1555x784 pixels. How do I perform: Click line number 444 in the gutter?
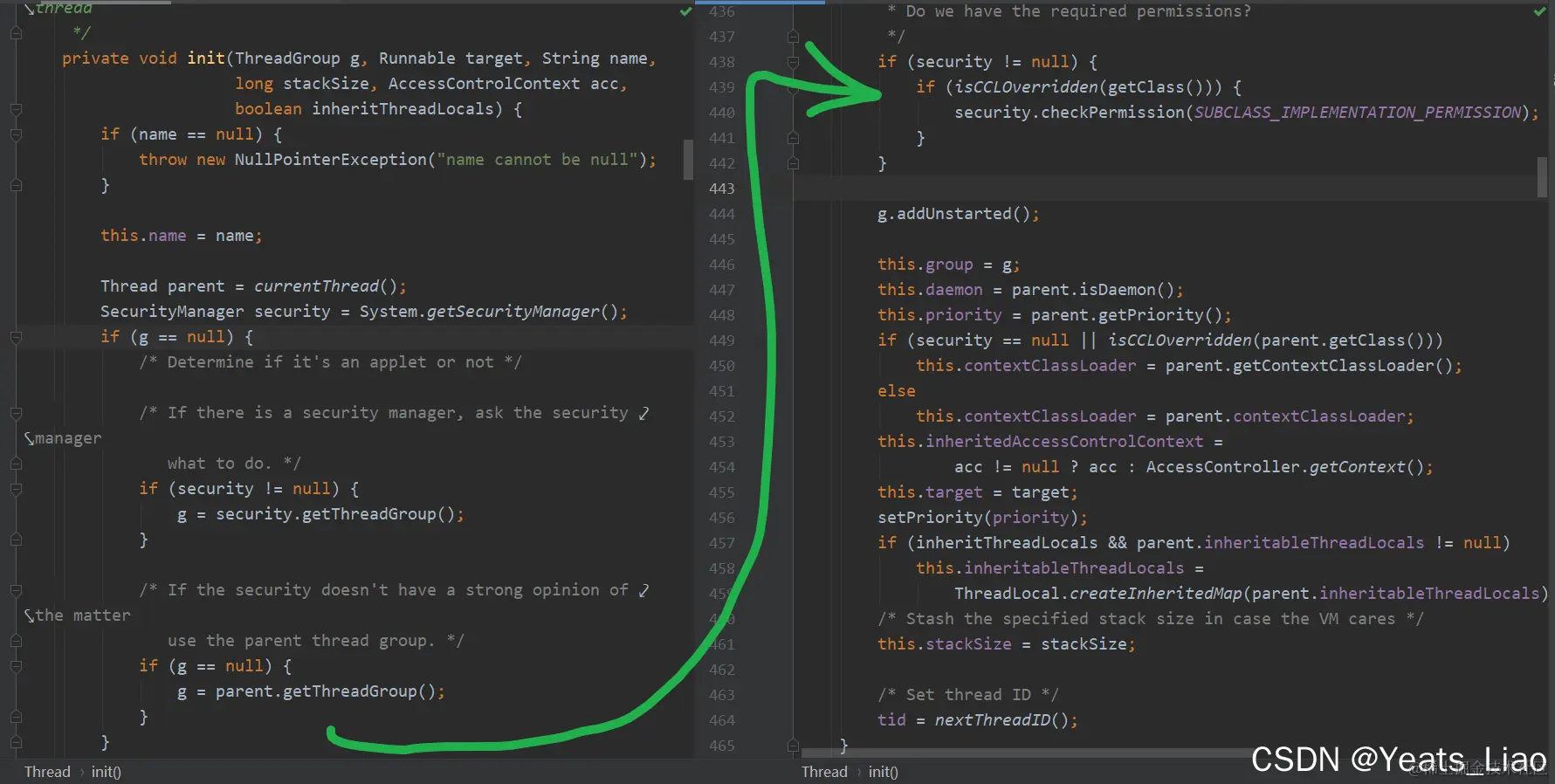coord(722,214)
